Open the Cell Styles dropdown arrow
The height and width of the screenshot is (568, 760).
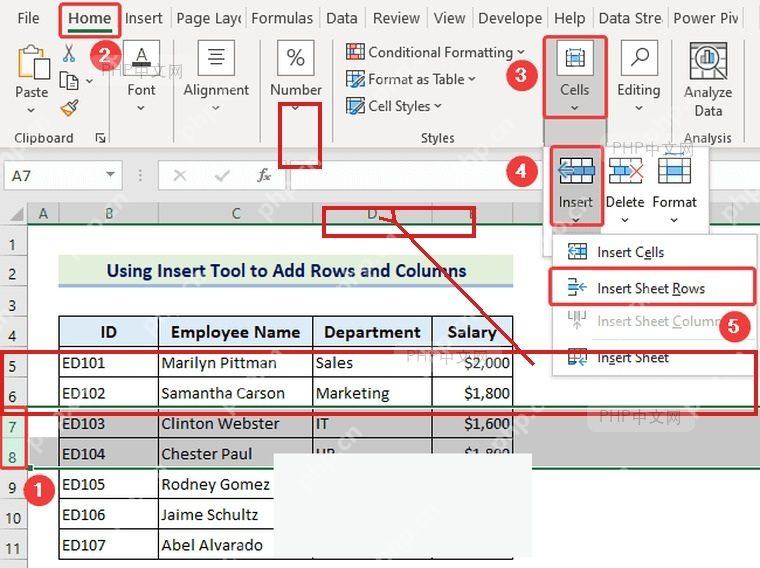[x=437, y=106]
